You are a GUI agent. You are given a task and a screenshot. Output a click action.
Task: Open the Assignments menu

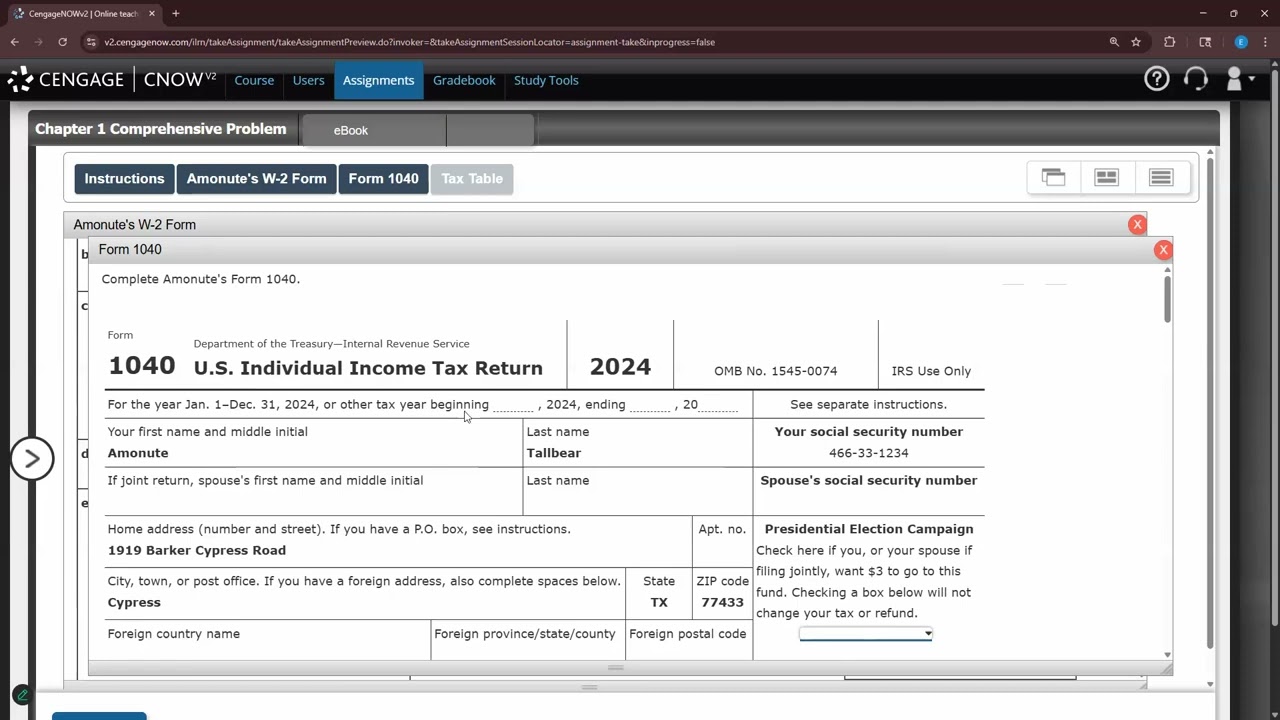(x=378, y=80)
